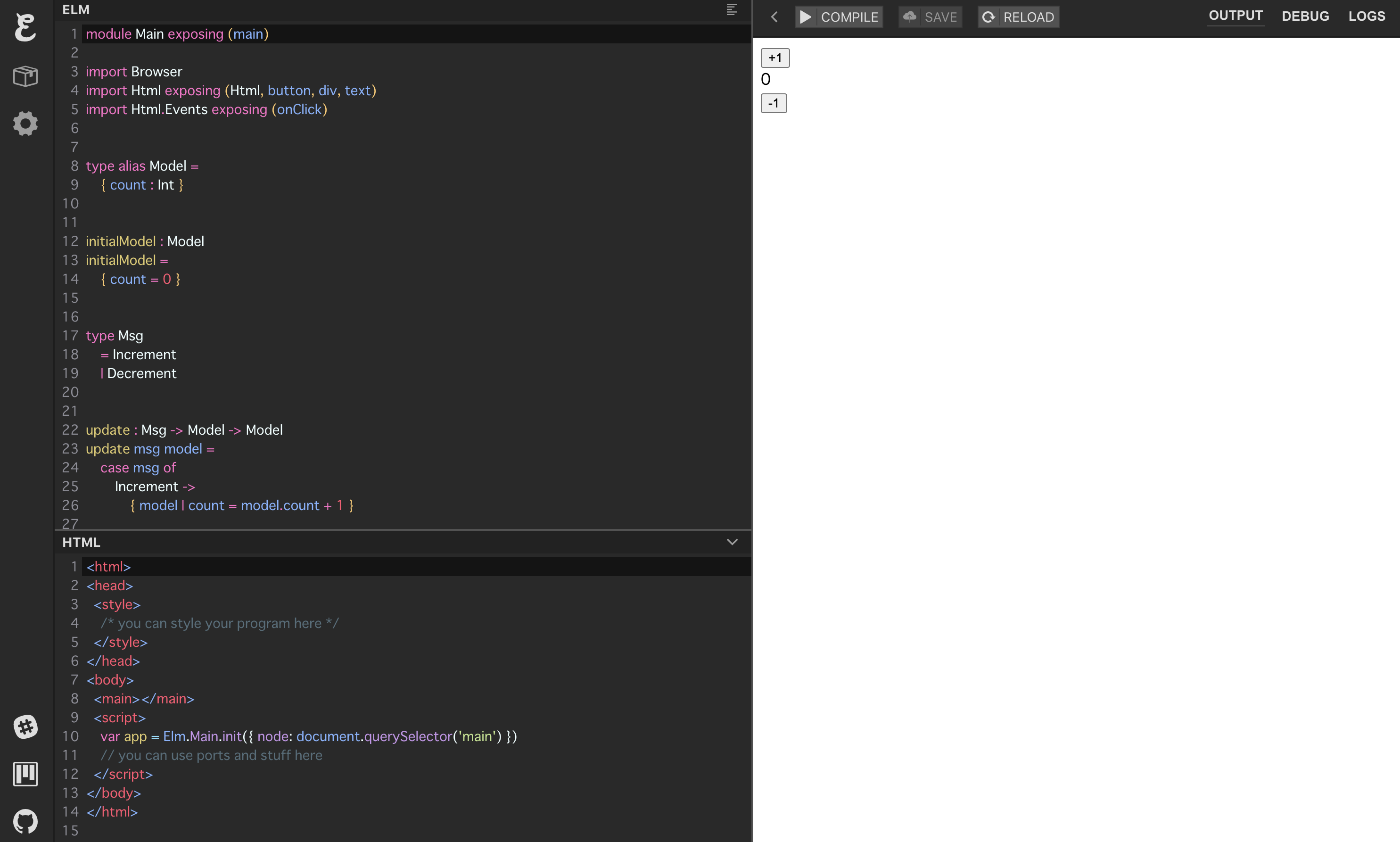Click the hamburger menu icon top right
The width and height of the screenshot is (1400, 842).
click(732, 9)
